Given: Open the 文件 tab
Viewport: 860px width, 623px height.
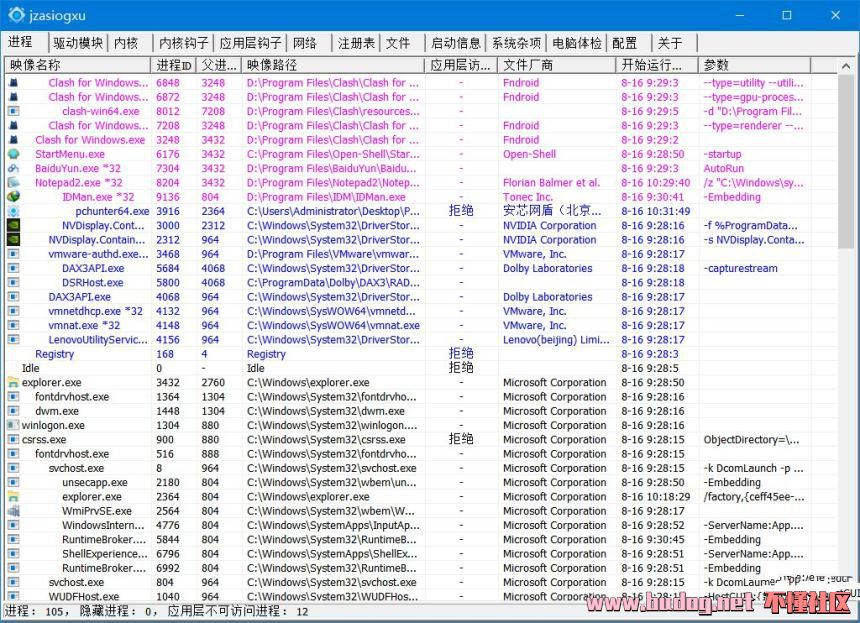Looking at the screenshot, I should tap(398, 43).
